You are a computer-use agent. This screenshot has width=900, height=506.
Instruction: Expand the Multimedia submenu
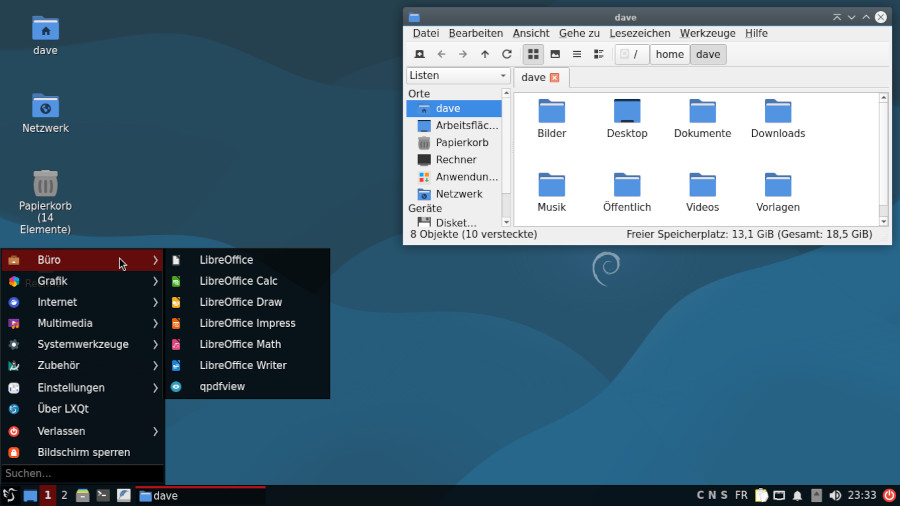tap(83, 324)
